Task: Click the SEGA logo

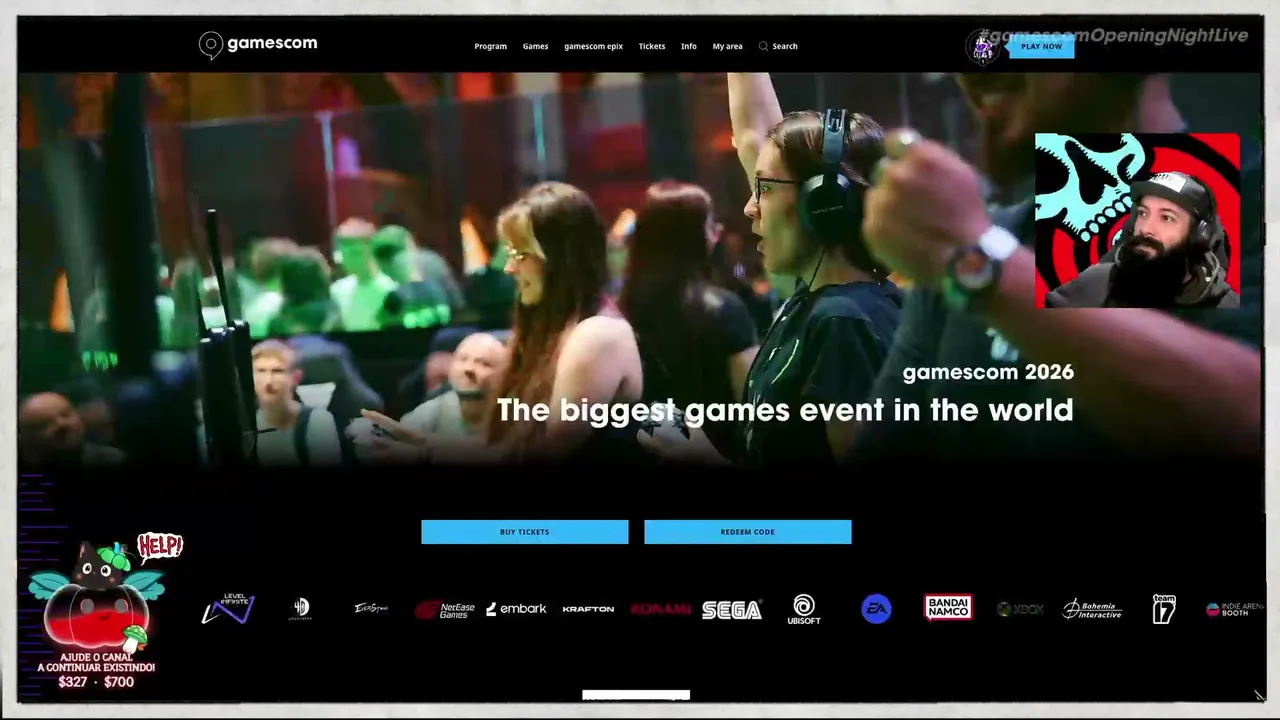Action: 732,609
